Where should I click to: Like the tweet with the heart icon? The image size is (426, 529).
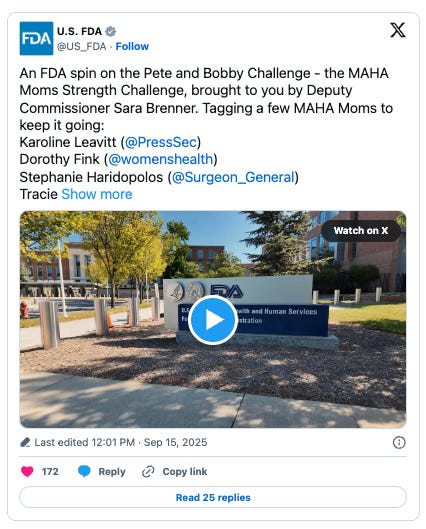click(x=27, y=471)
